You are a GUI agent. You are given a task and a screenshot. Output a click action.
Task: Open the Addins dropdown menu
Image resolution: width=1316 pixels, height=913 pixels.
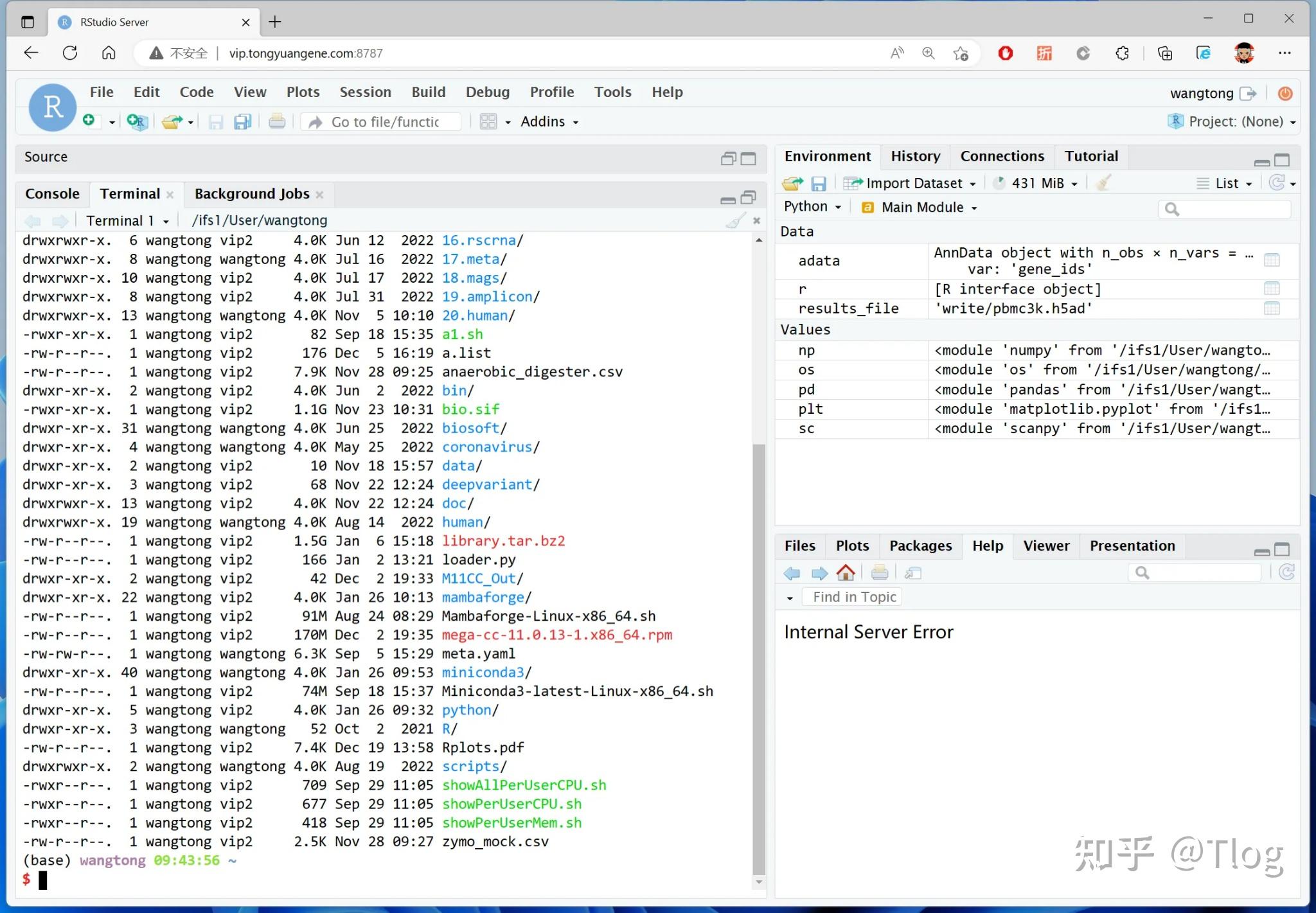(x=549, y=121)
